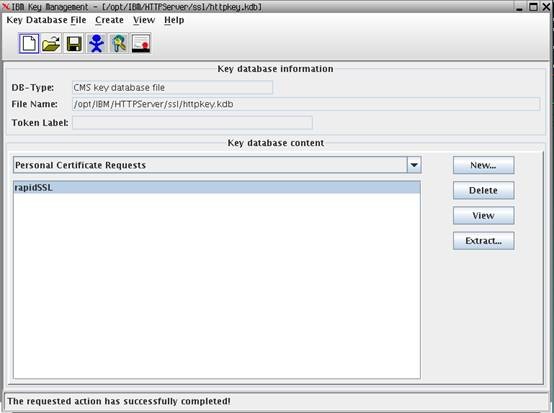Minimize the IBM Key Management window
554x413 pixels.
(519, 7)
